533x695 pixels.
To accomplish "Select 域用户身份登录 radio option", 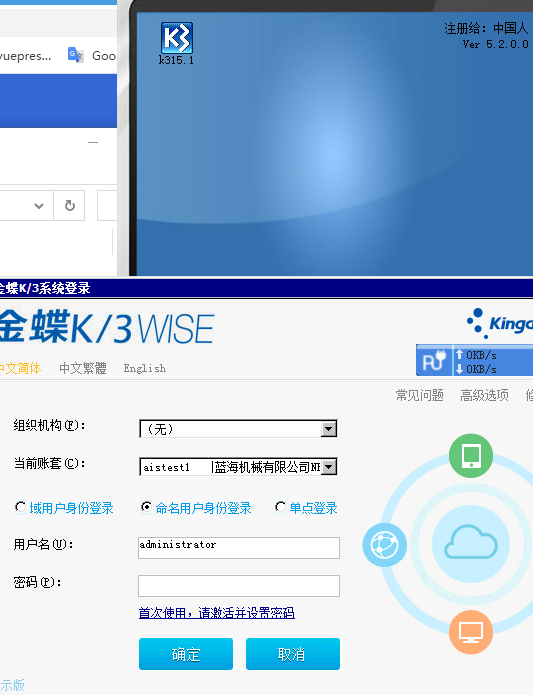I will coord(20,507).
